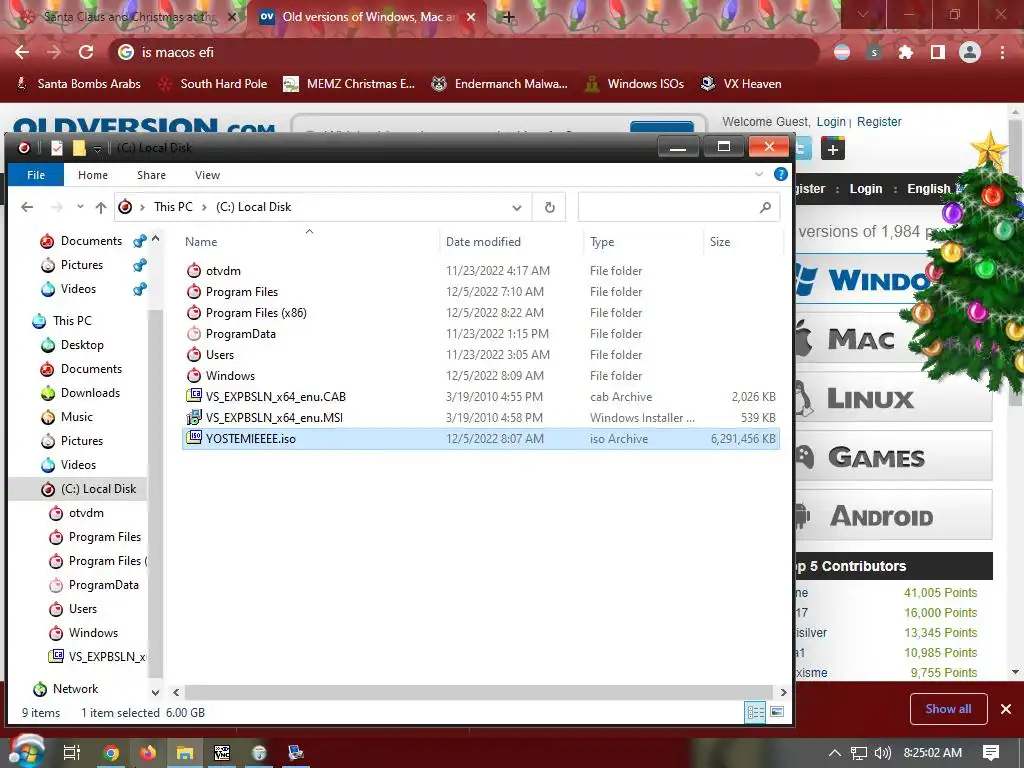Image resolution: width=1024 pixels, height=768 pixels.
Task: Go up one folder level arrow
Action: (101, 207)
